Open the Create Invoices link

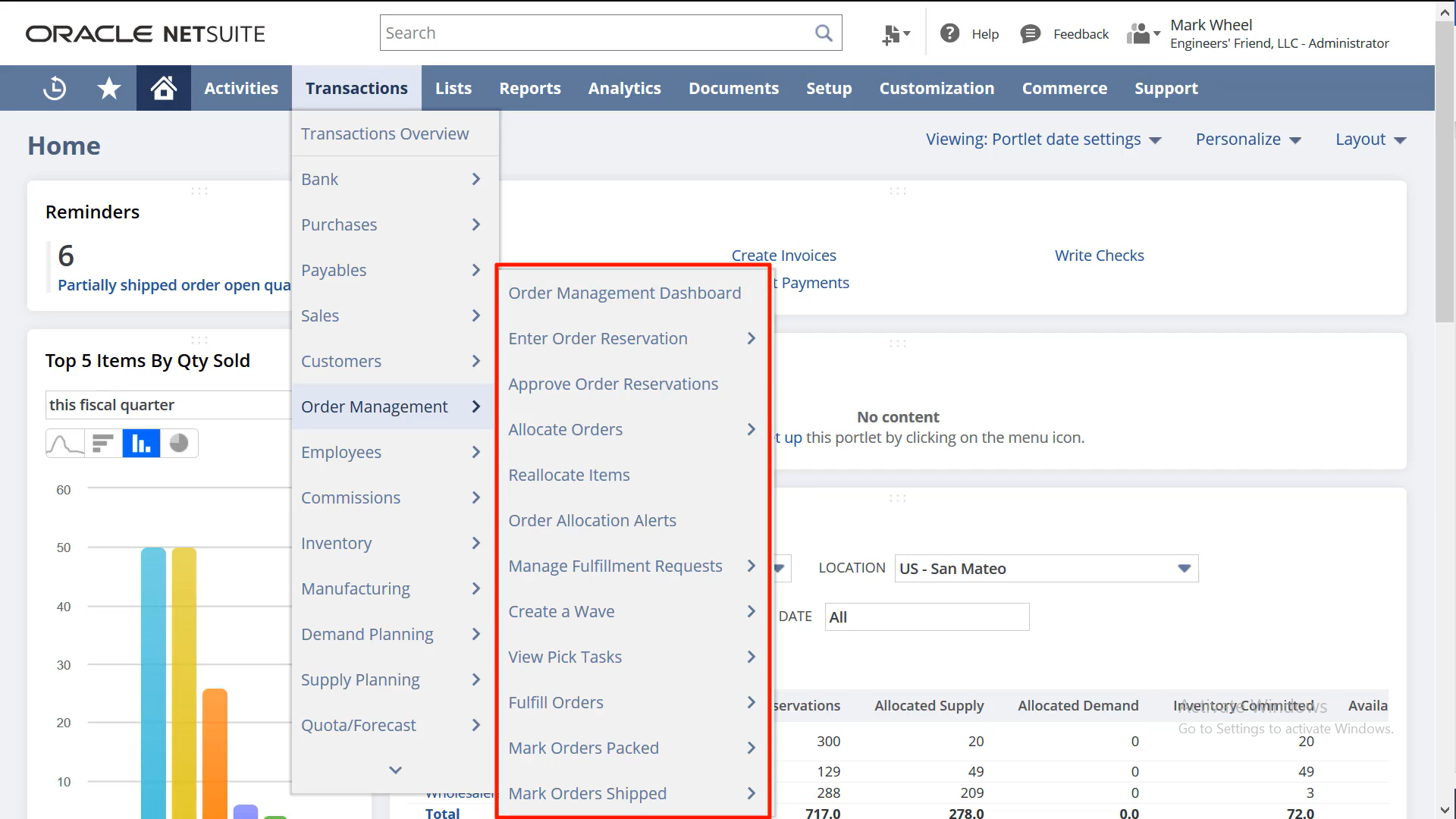pyautogui.click(x=783, y=256)
